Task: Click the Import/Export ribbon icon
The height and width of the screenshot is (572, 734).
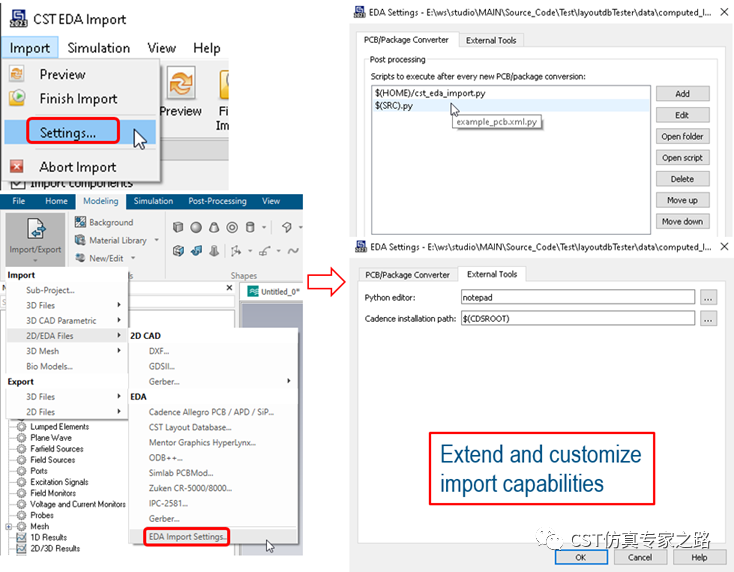Action: point(36,229)
